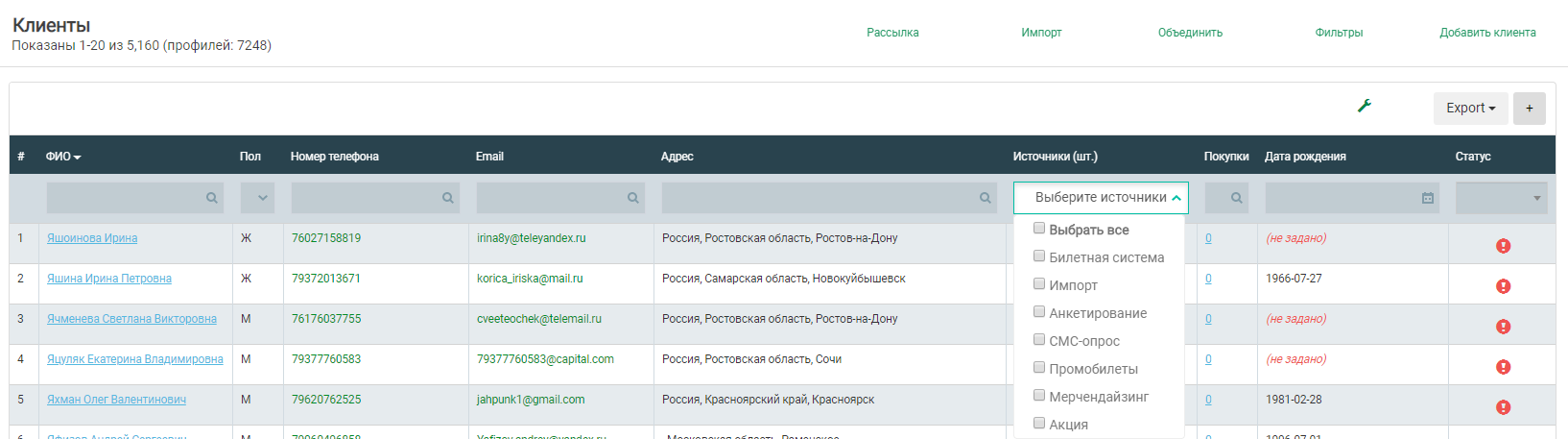This screenshot has width=1568, height=439.
Task: Click the red status icon for Яхман Олег
Action: 1503,407
